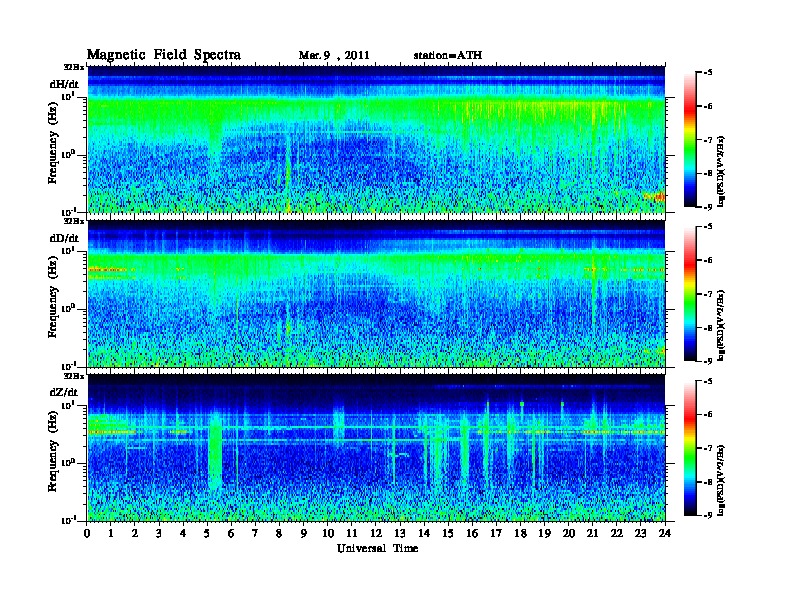Viewport: 792px width, 612px height.
Task: Click the "dZ/dt" panel label
Action: click(x=64, y=392)
